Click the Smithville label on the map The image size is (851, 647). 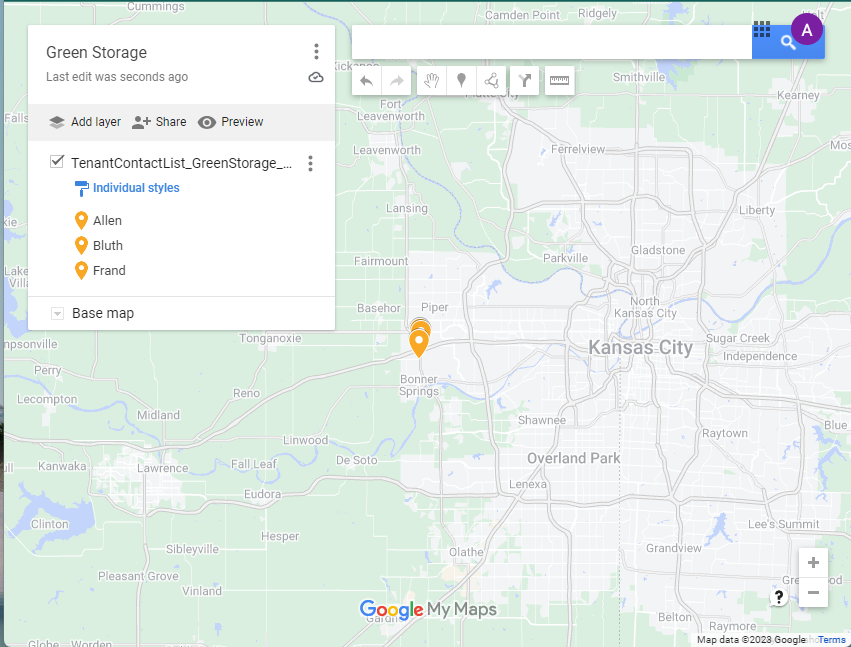click(x=639, y=78)
